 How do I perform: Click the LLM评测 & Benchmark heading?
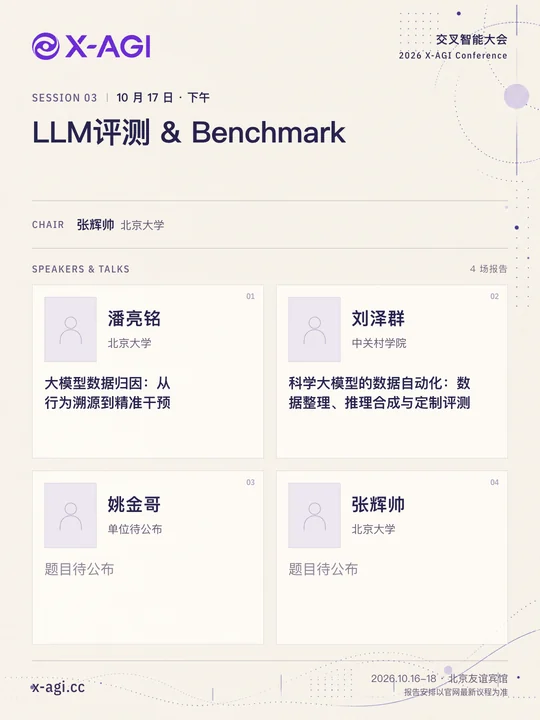pyautogui.click(x=188, y=132)
